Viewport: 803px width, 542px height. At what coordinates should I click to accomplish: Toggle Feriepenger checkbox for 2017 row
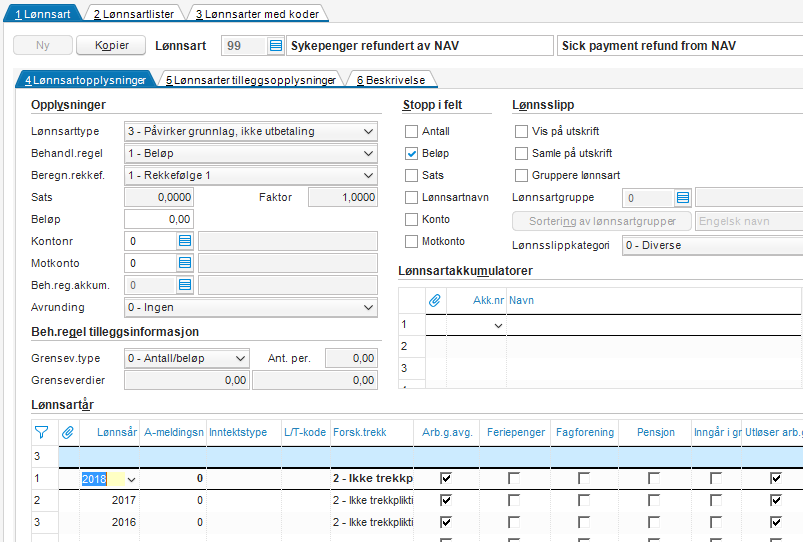tap(514, 500)
